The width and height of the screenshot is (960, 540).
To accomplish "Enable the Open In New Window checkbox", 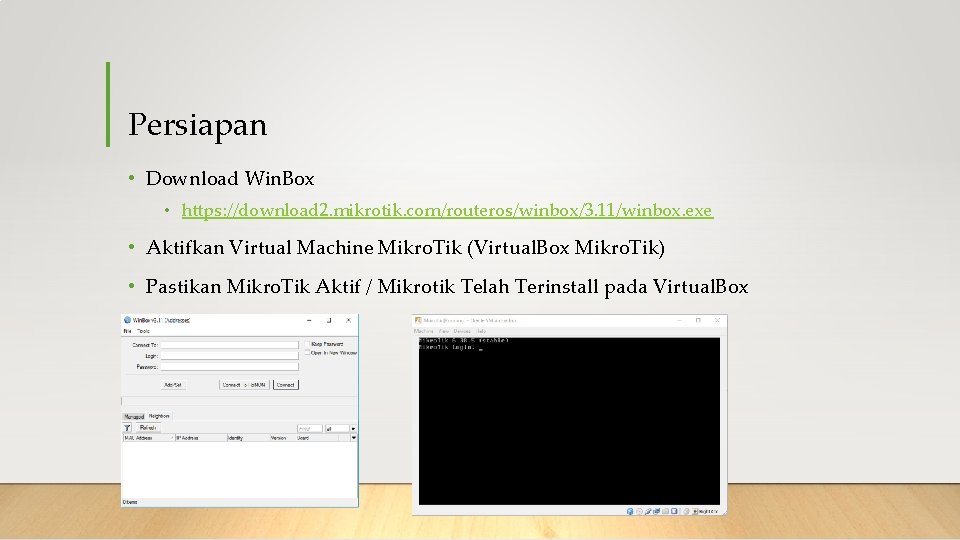I will point(308,353).
